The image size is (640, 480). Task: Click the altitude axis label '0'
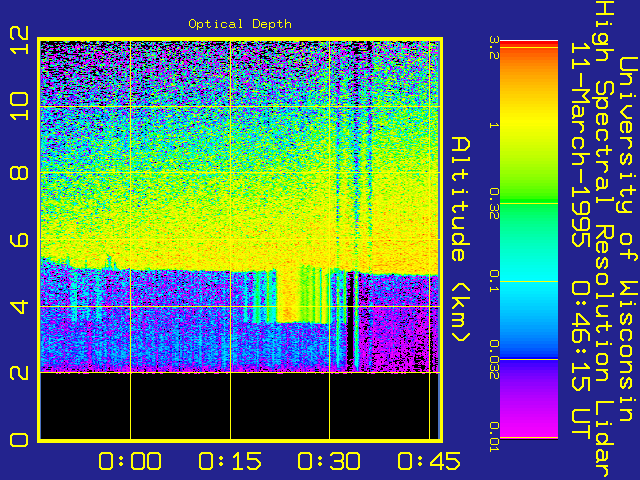[19, 440]
